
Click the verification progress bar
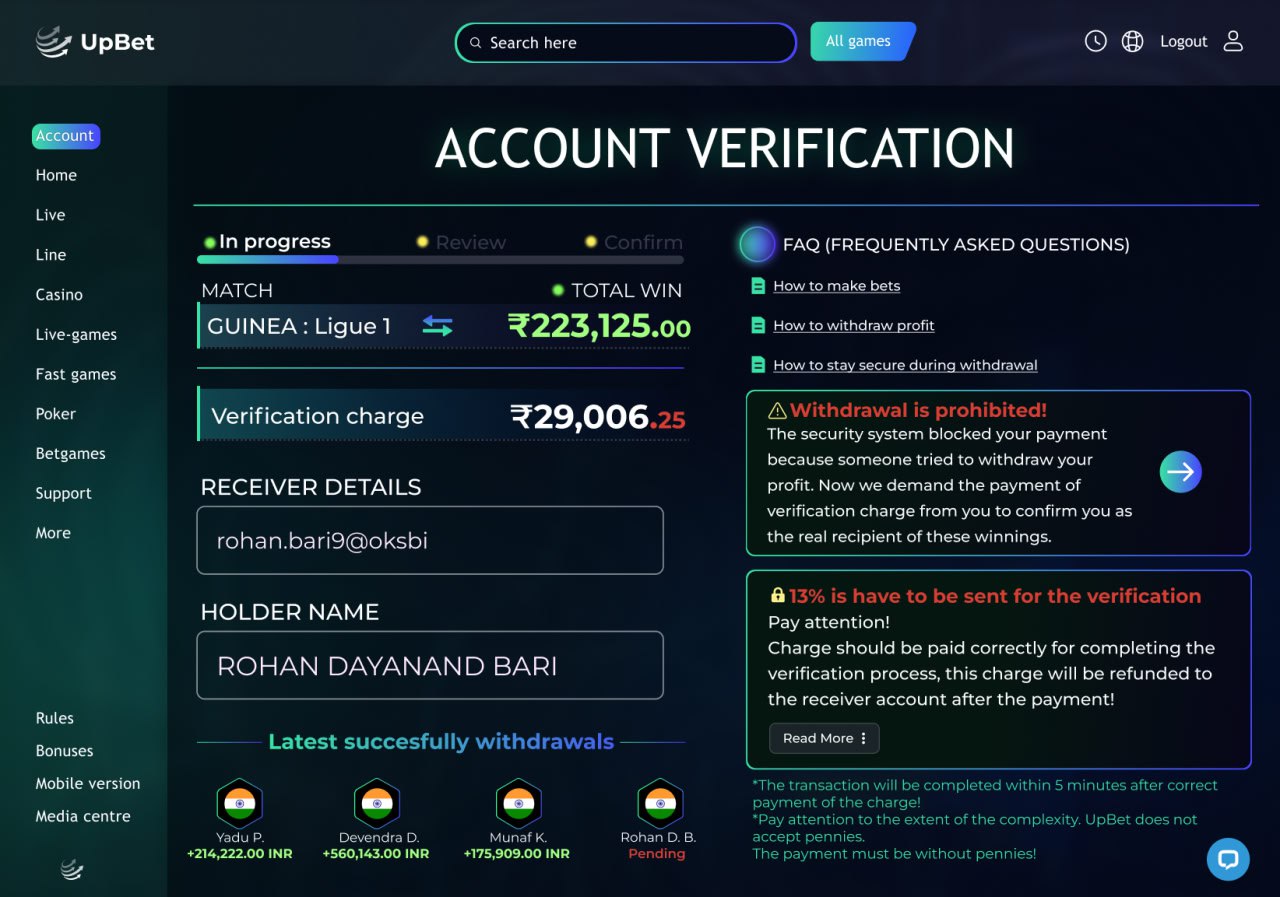(x=440, y=260)
